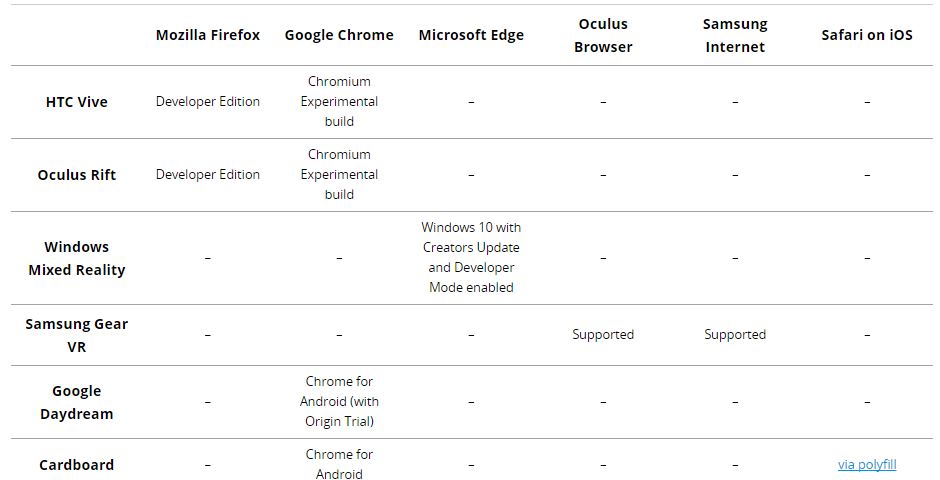Select the Samsung Gear VR row header
The width and height of the screenshot is (940, 480).
tap(77, 335)
